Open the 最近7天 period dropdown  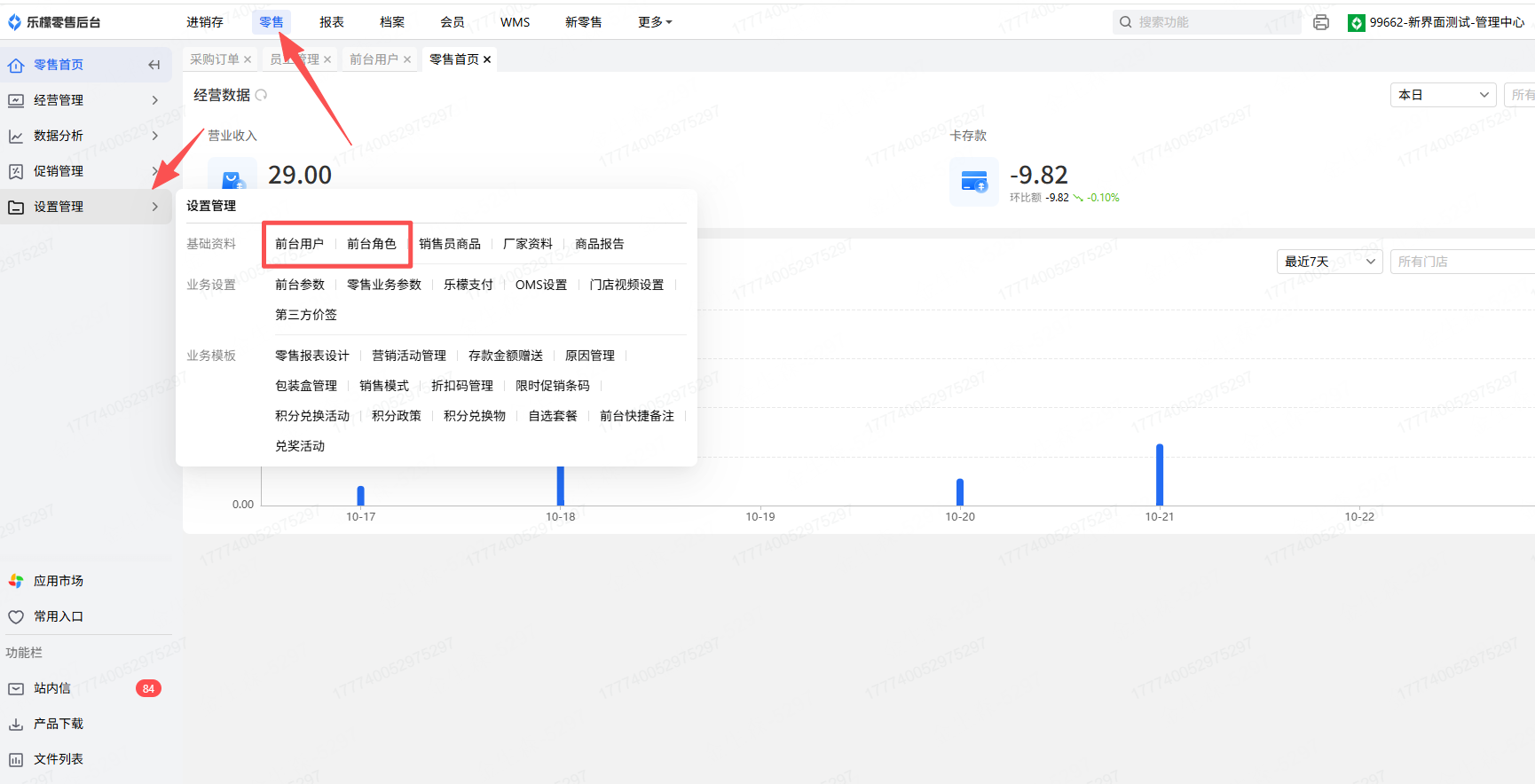click(x=1329, y=262)
